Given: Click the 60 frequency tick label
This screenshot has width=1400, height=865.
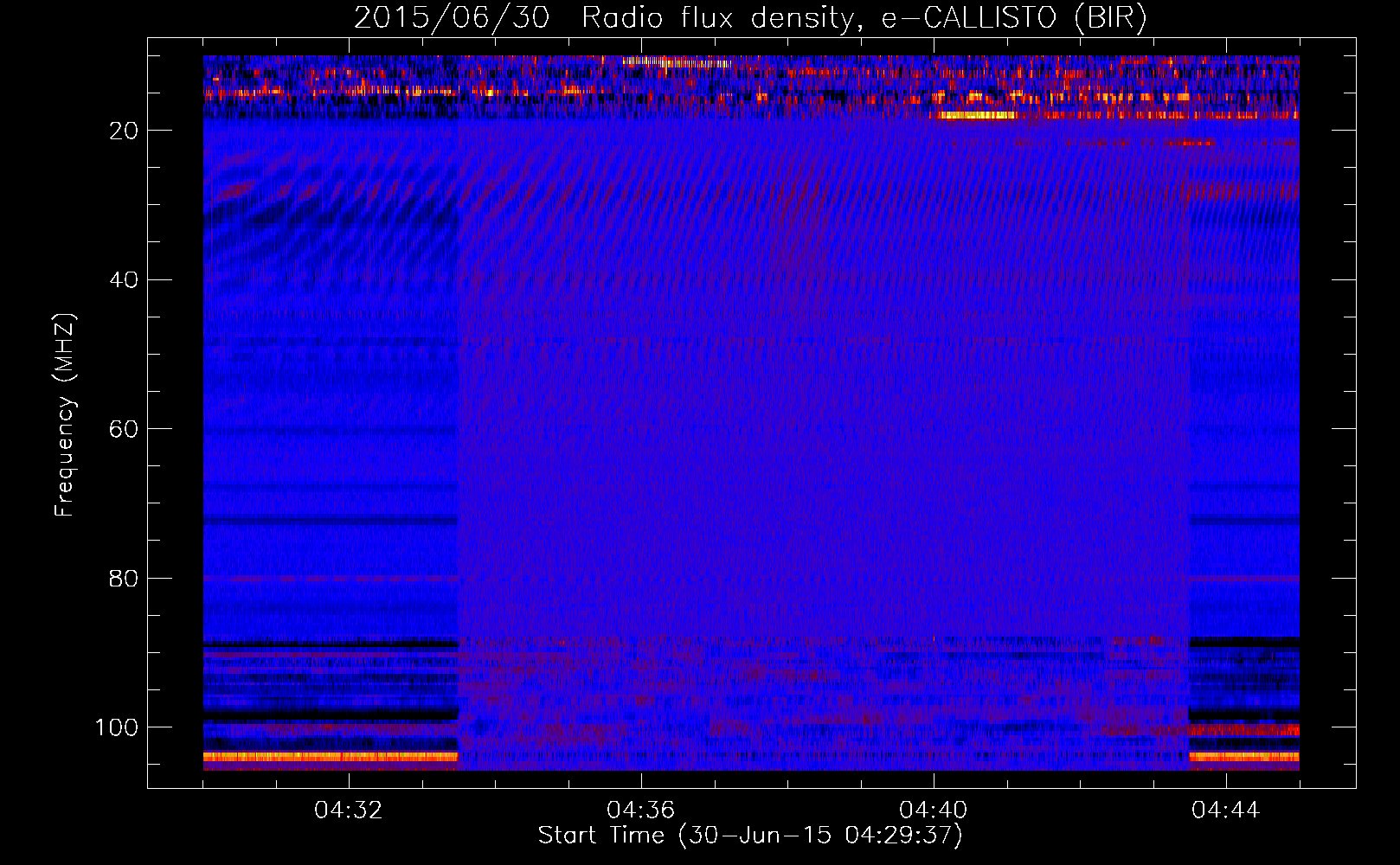Looking at the screenshot, I should 124,429.
